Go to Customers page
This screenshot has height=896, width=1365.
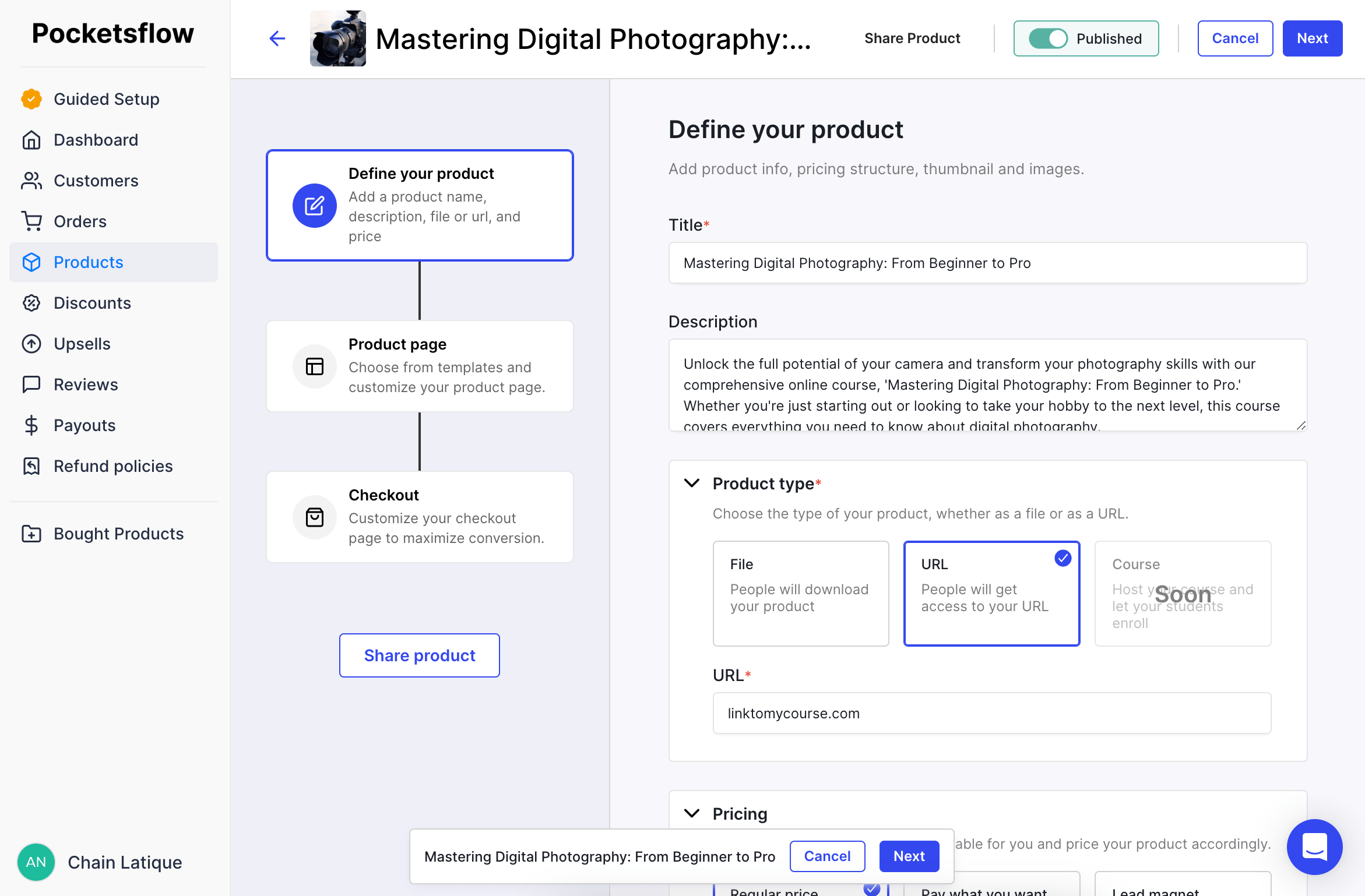[x=114, y=181]
